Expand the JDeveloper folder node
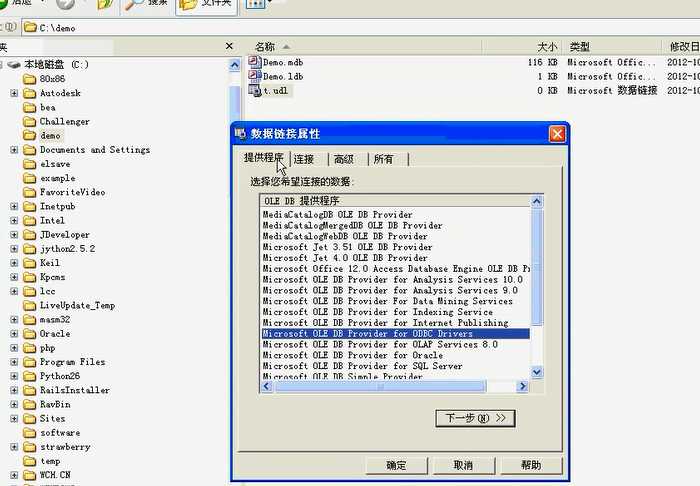Viewport: 700px width, 486px height. [14, 235]
